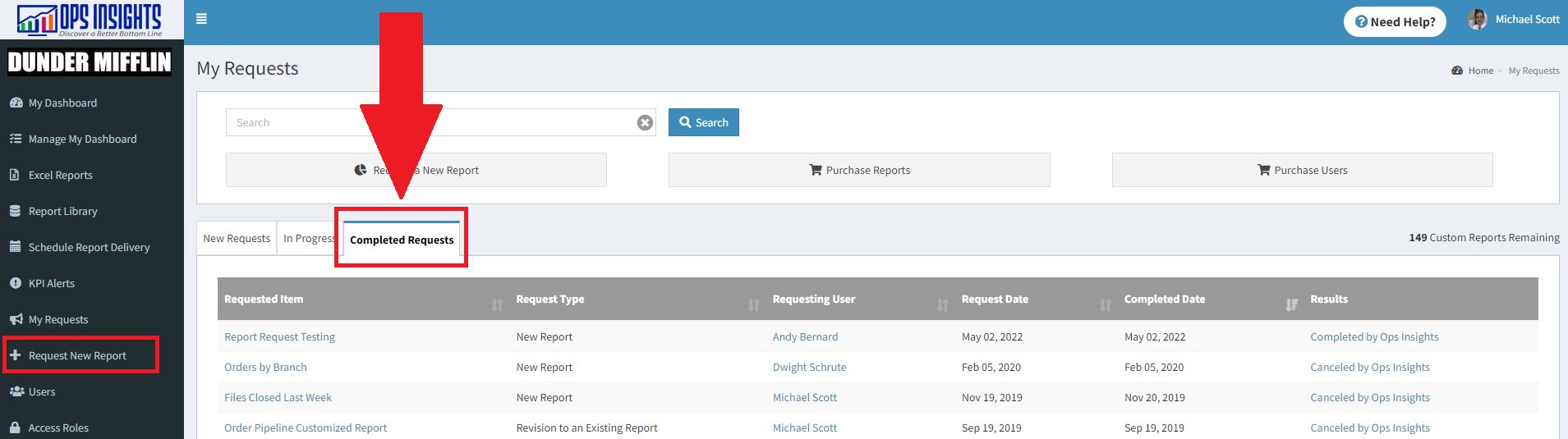Screen dimensions: 1568x439
Task: Open the Report Request Testing link
Action: point(279,336)
